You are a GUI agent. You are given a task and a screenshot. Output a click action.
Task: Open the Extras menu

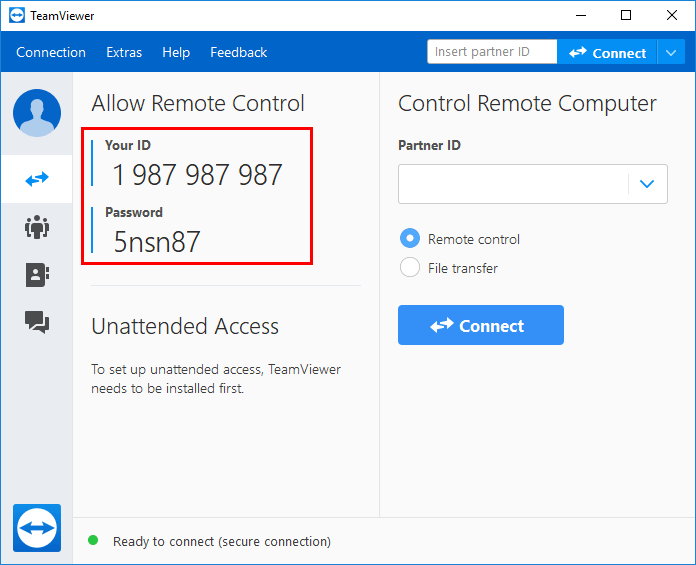click(124, 52)
